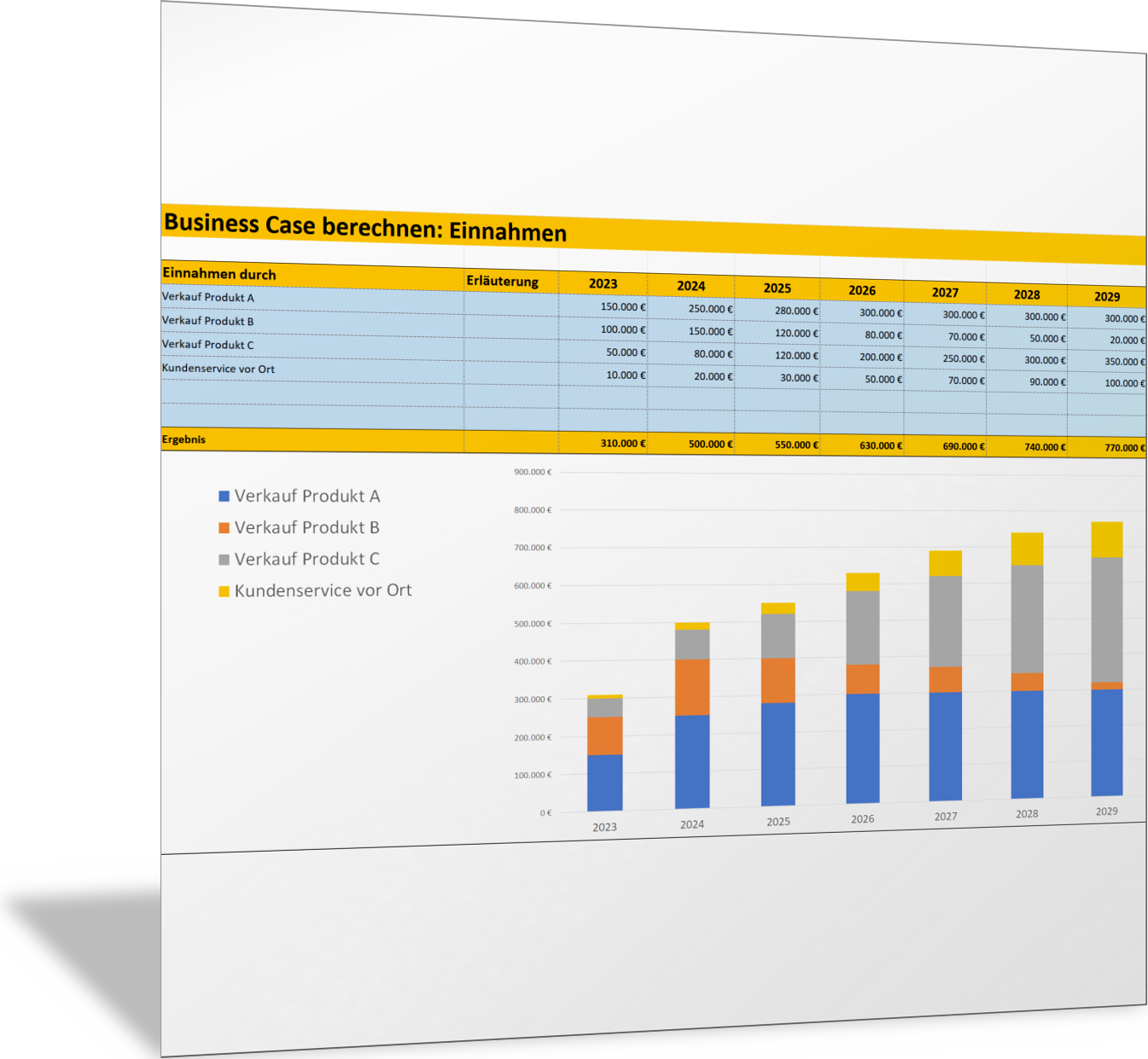This screenshot has width=1148, height=1059.
Task: Select the 'Verkauf Produkt C' table row label
Action: click(208, 345)
